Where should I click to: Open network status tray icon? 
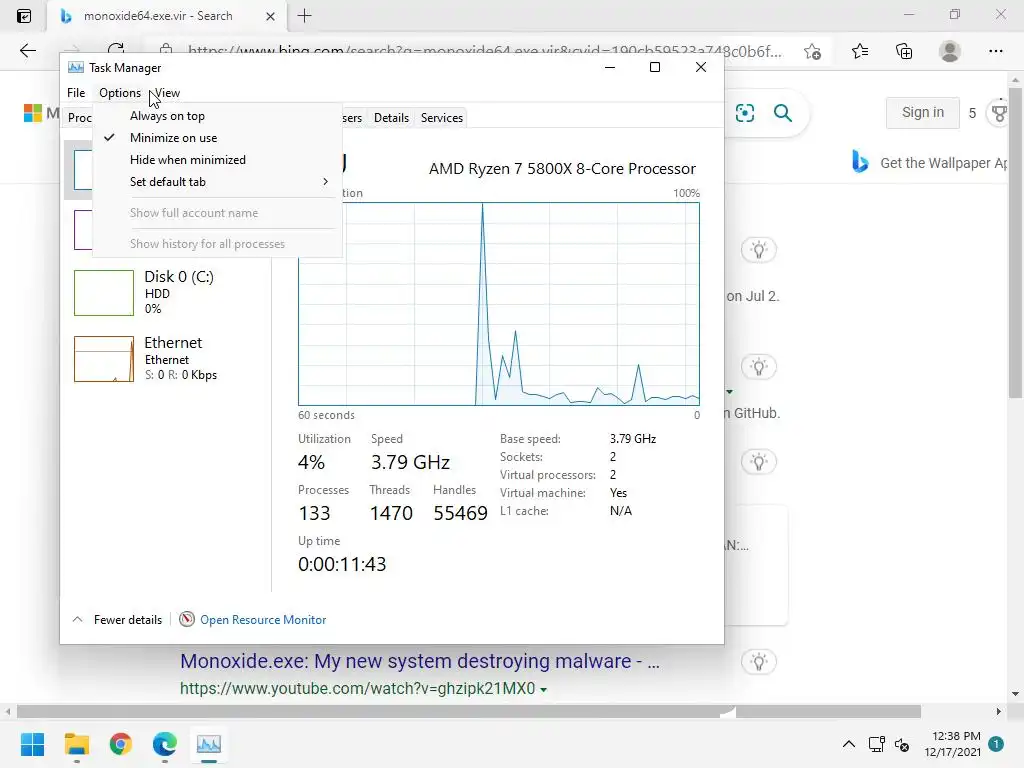point(876,744)
